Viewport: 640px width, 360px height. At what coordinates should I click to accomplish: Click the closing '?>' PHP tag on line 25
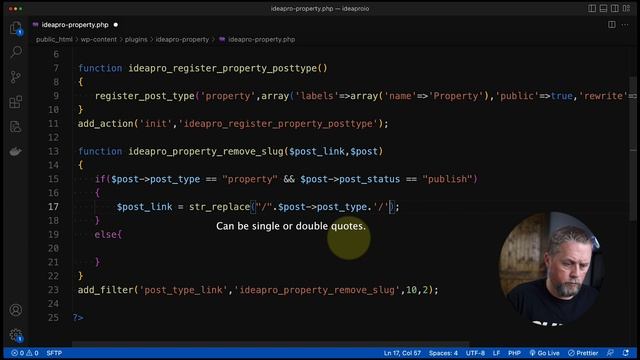[x=78, y=318]
